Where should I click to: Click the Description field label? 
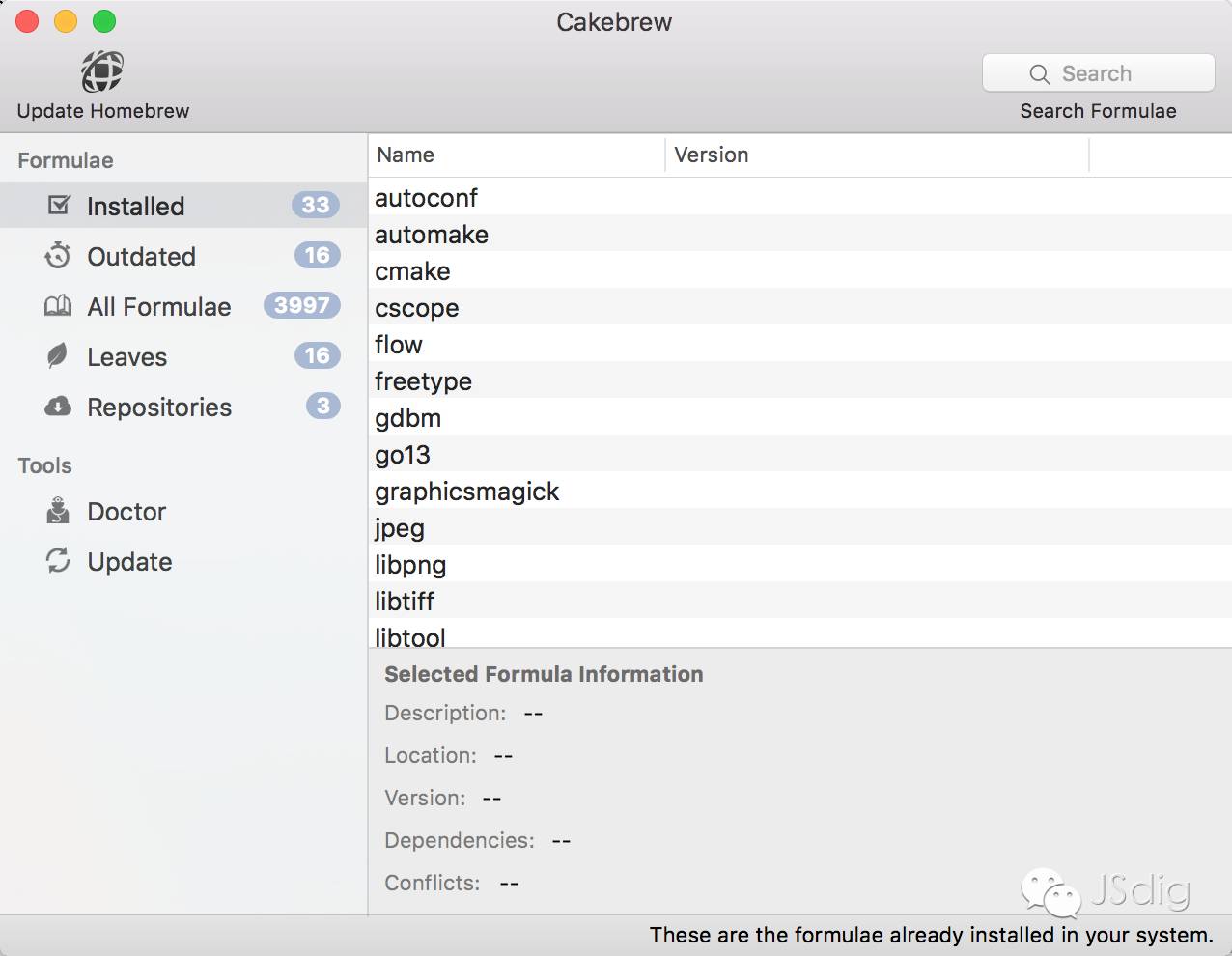point(445,713)
